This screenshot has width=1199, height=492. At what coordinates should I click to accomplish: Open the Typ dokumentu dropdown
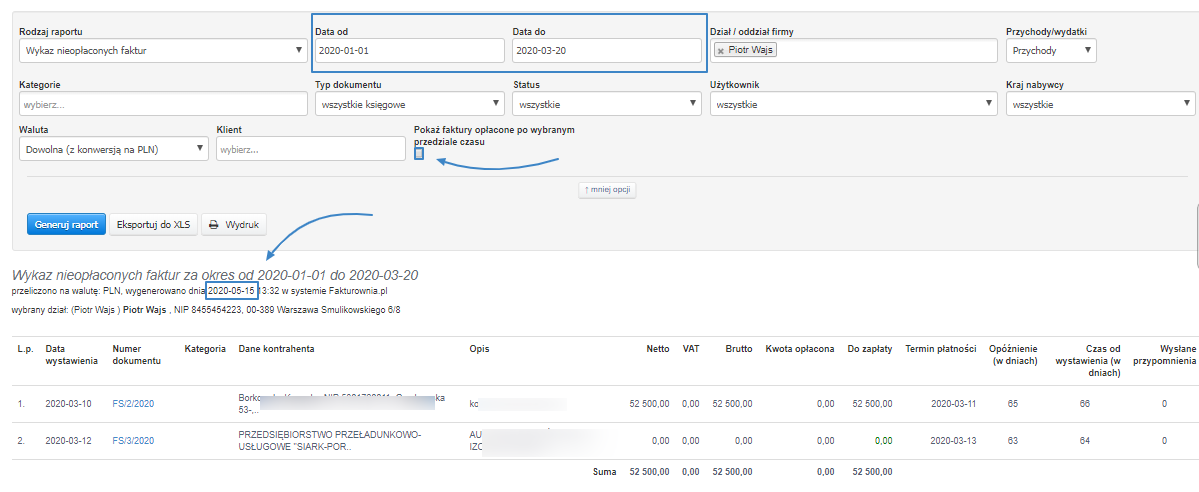(x=409, y=104)
